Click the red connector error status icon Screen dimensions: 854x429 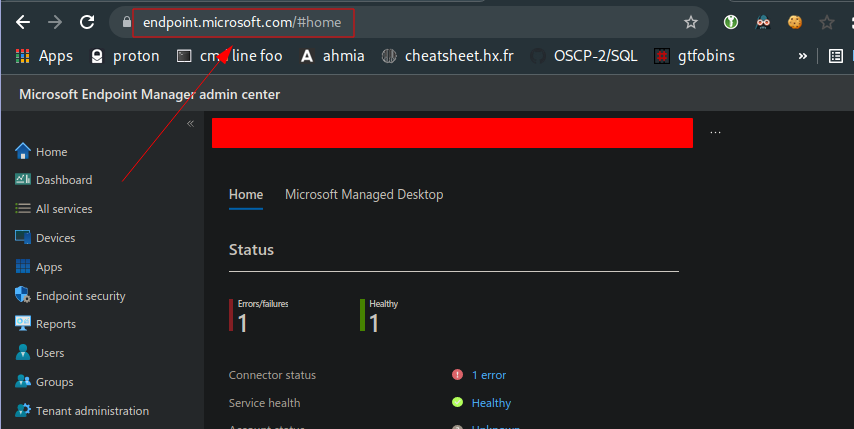click(x=458, y=375)
